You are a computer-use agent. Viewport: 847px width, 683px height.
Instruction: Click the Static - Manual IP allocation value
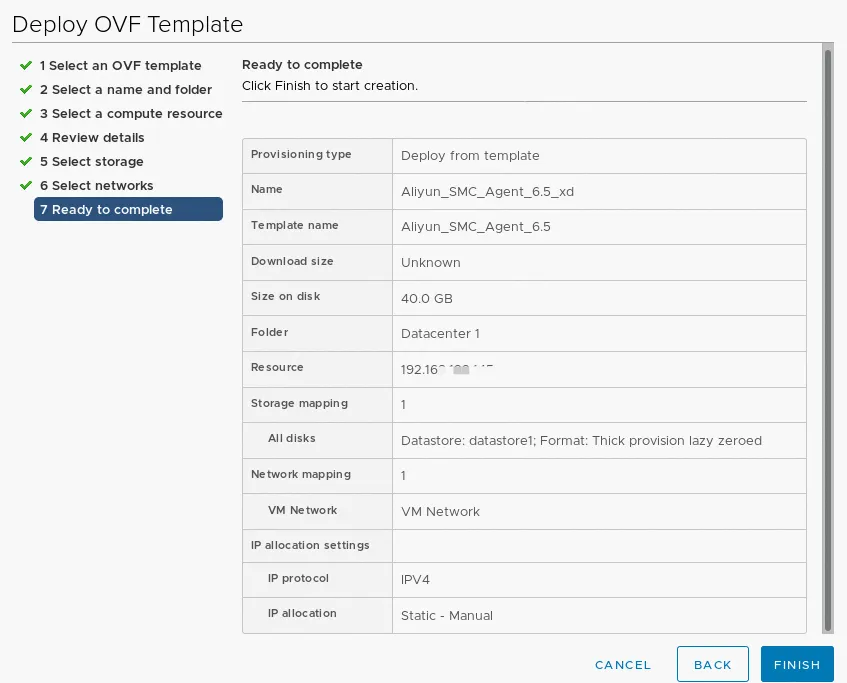447,616
